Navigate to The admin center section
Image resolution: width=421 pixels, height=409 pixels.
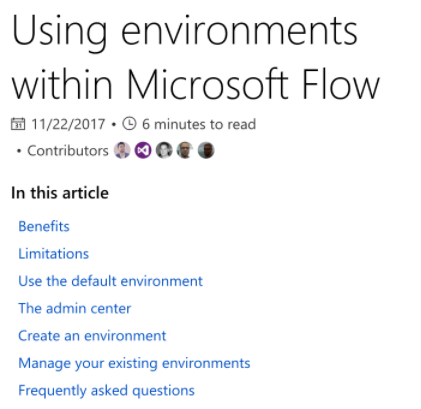pyautogui.click(x=75, y=308)
